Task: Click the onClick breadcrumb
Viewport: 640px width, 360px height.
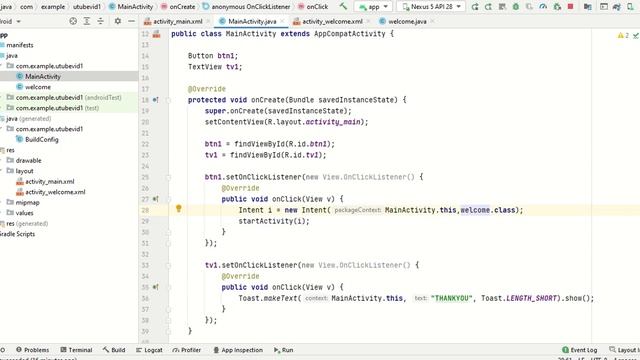Action: (313, 7)
